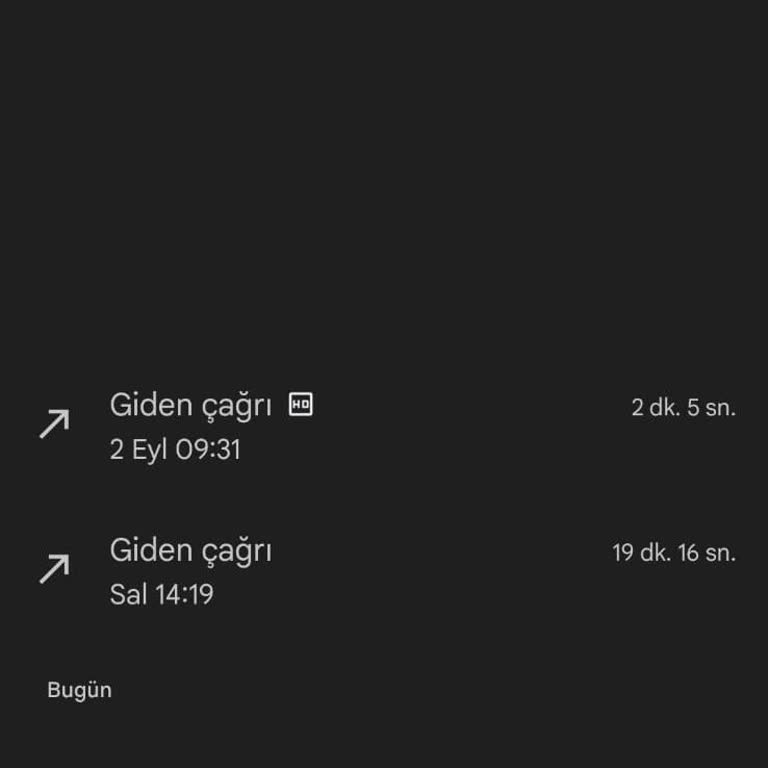Click the Sal 14:19 timestamp

click(x=161, y=595)
